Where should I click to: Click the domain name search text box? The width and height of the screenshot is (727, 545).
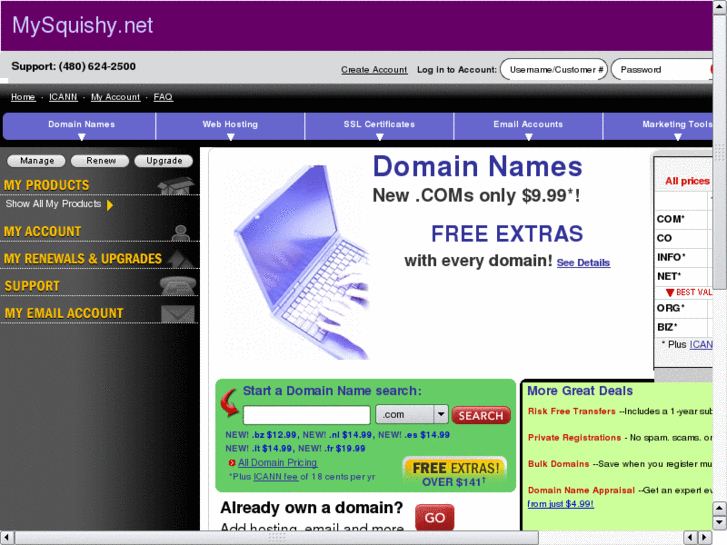click(306, 415)
